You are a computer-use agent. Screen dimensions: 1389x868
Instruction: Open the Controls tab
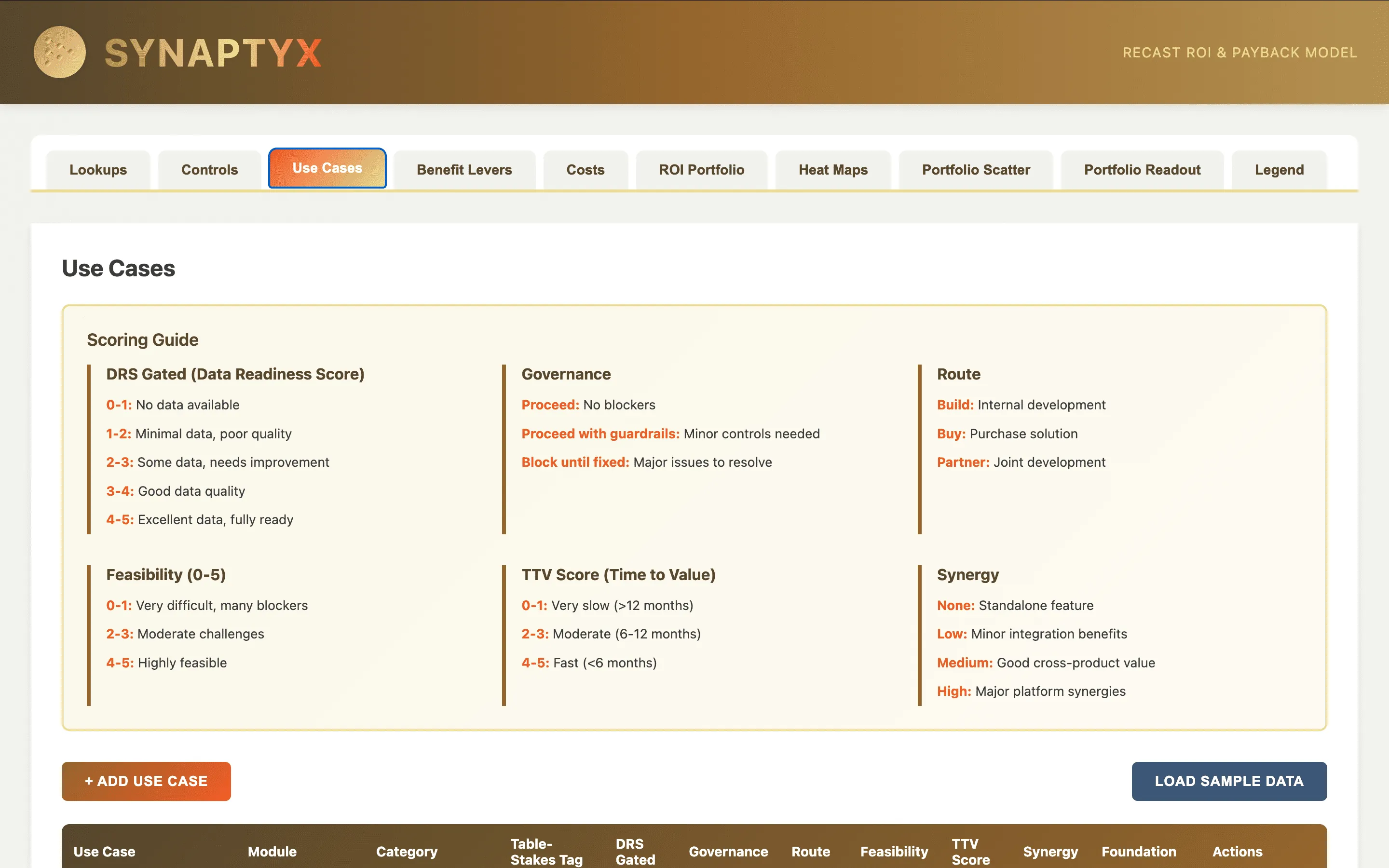coord(209,169)
